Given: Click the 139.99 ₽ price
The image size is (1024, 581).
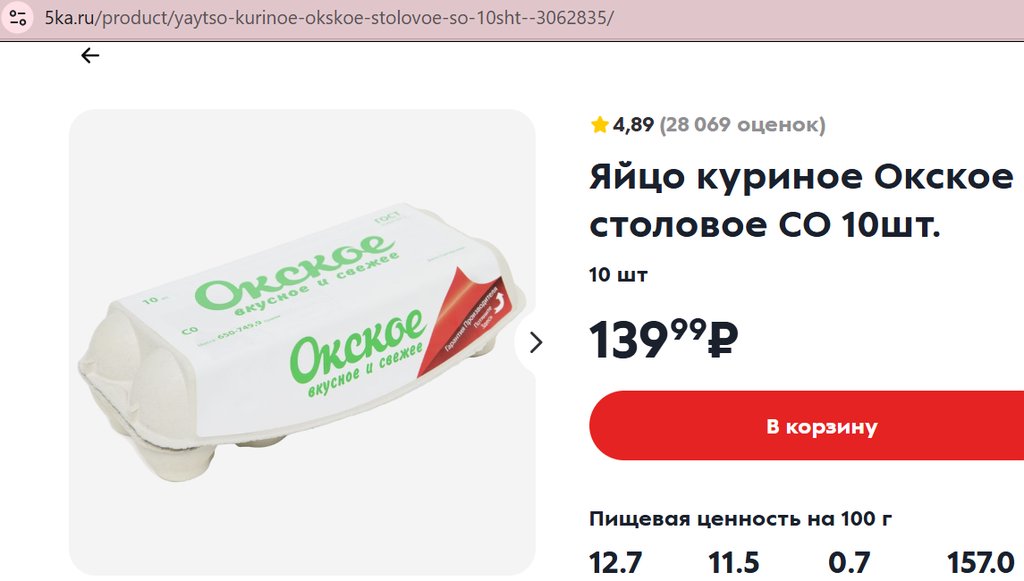Looking at the screenshot, I should point(664,339).
